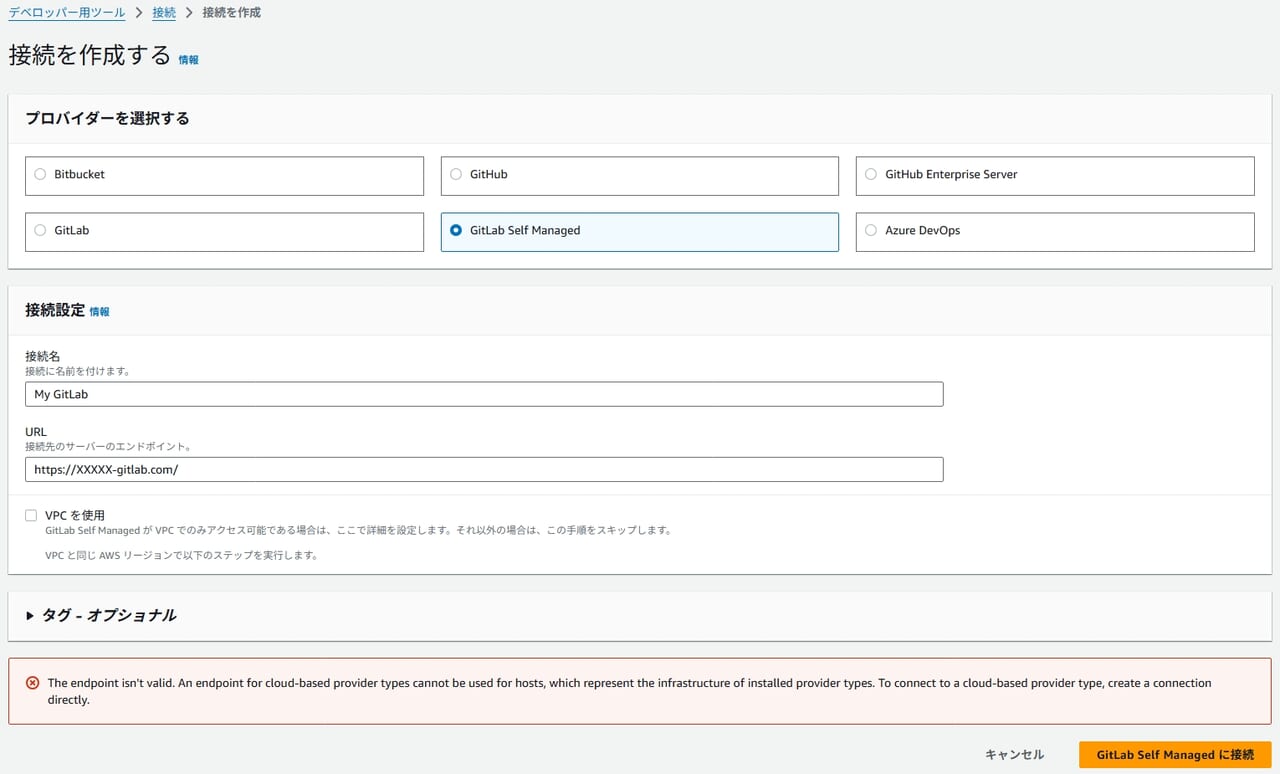Select GitHub Enterprise Server provider option

(871, 174)
